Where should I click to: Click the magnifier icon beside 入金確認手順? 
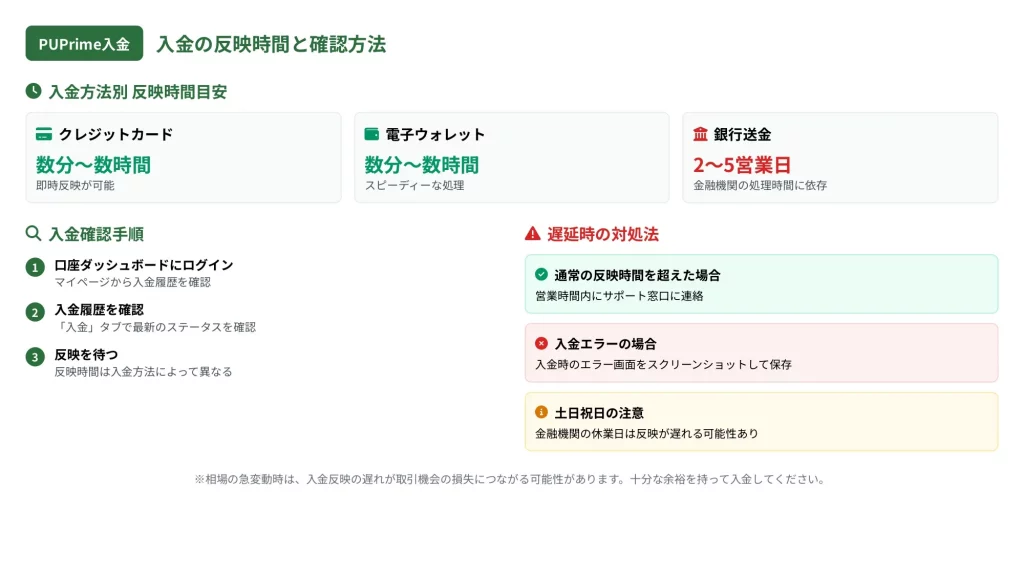click(34, 234)
